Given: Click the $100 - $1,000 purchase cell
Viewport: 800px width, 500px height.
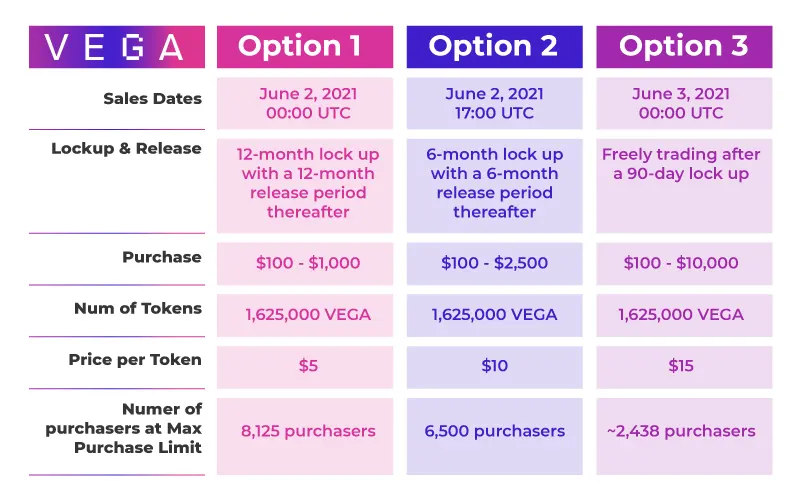Looking at the screenshot, I should pos(305,263).
